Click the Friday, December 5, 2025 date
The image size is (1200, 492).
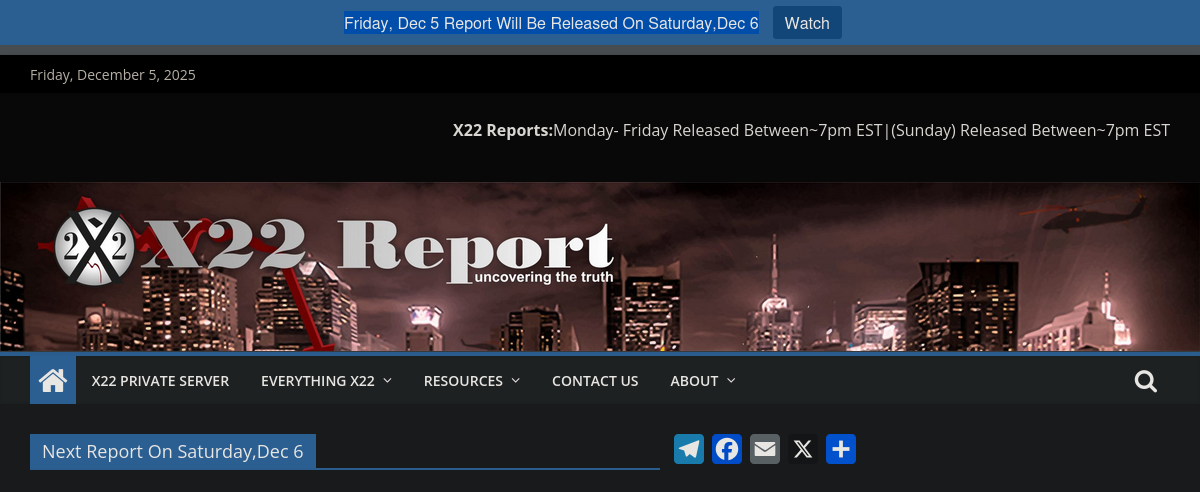pyautogui.click(x=113, y=75)
